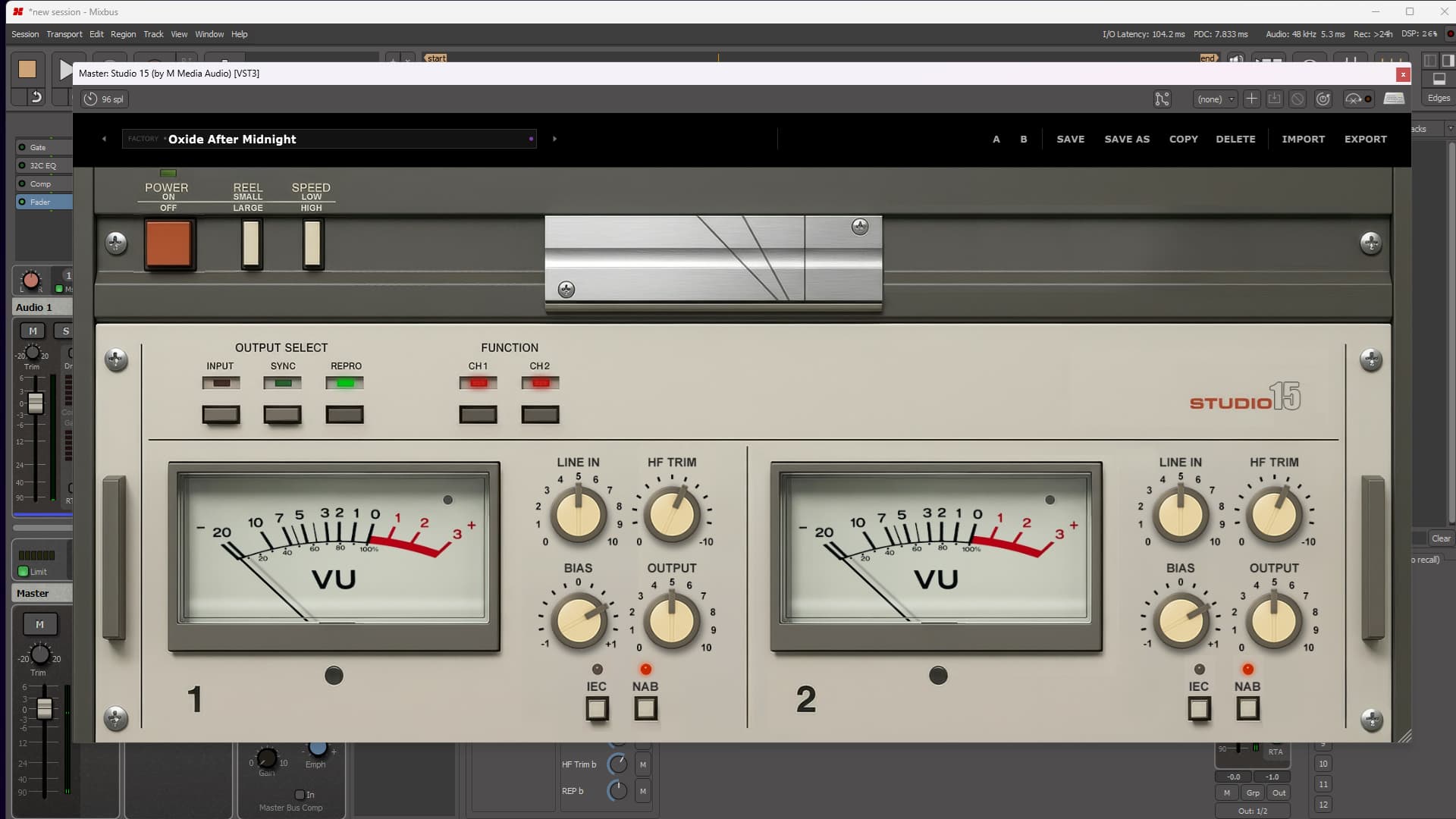Open the View menu
1456x819 pixels.
tap(179, 34)
